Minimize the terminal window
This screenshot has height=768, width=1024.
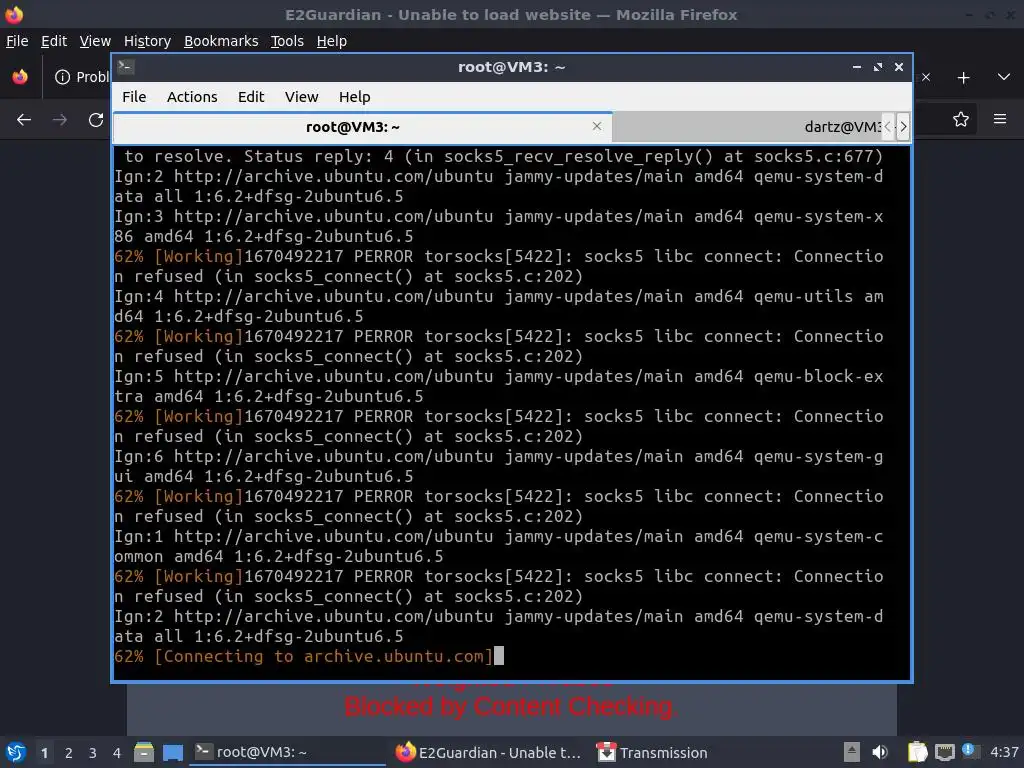[857, 67]
